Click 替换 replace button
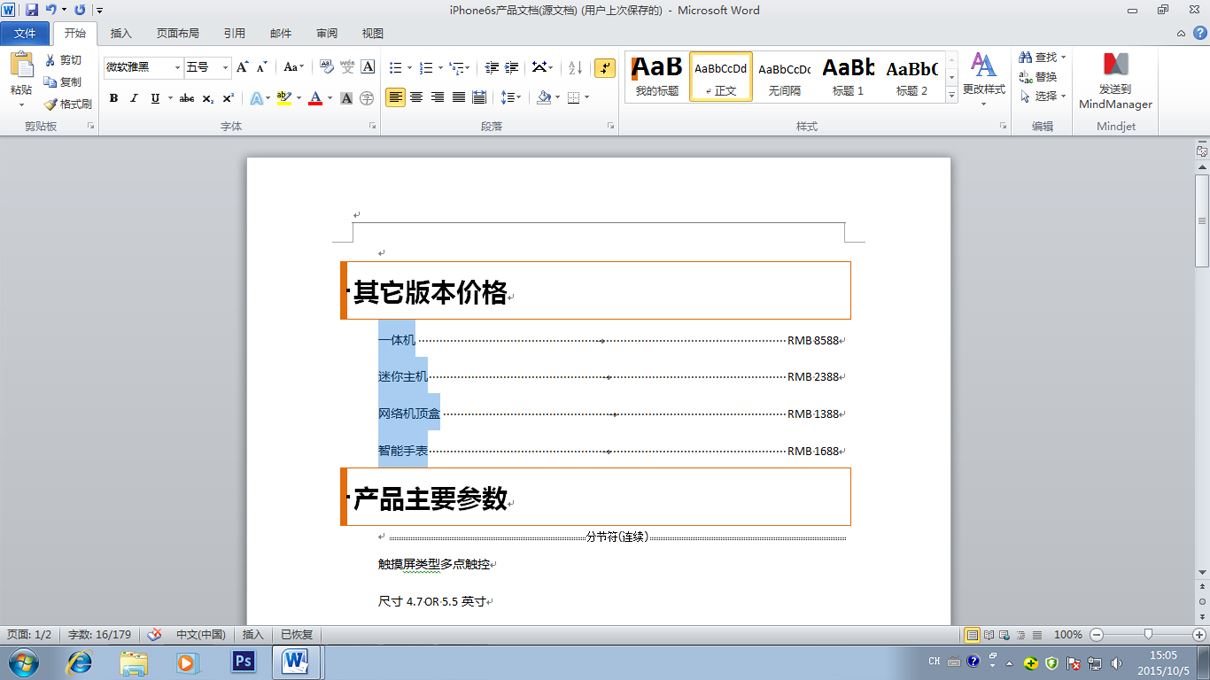The image size is (1210, 680). coord(1038,77)
